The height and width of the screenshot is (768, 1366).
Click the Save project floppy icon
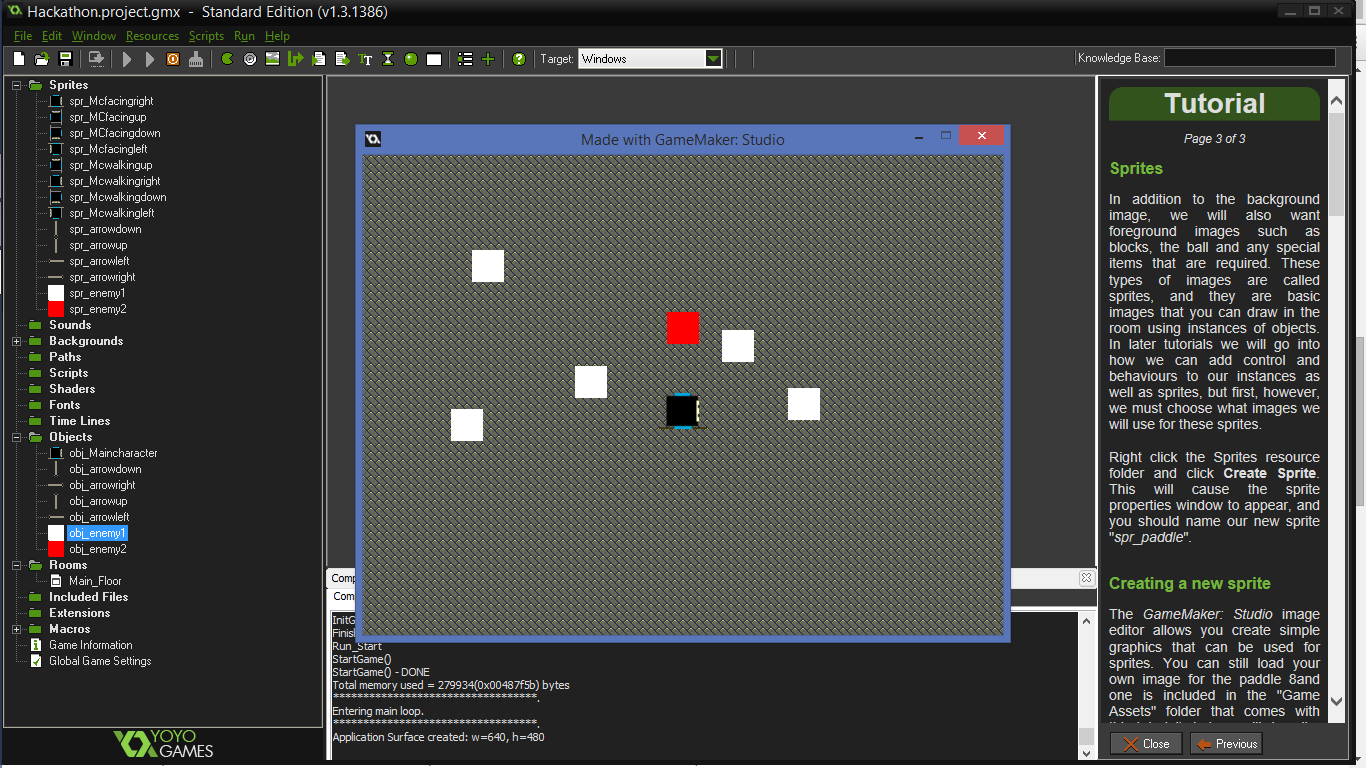click(x=65, y=59)
